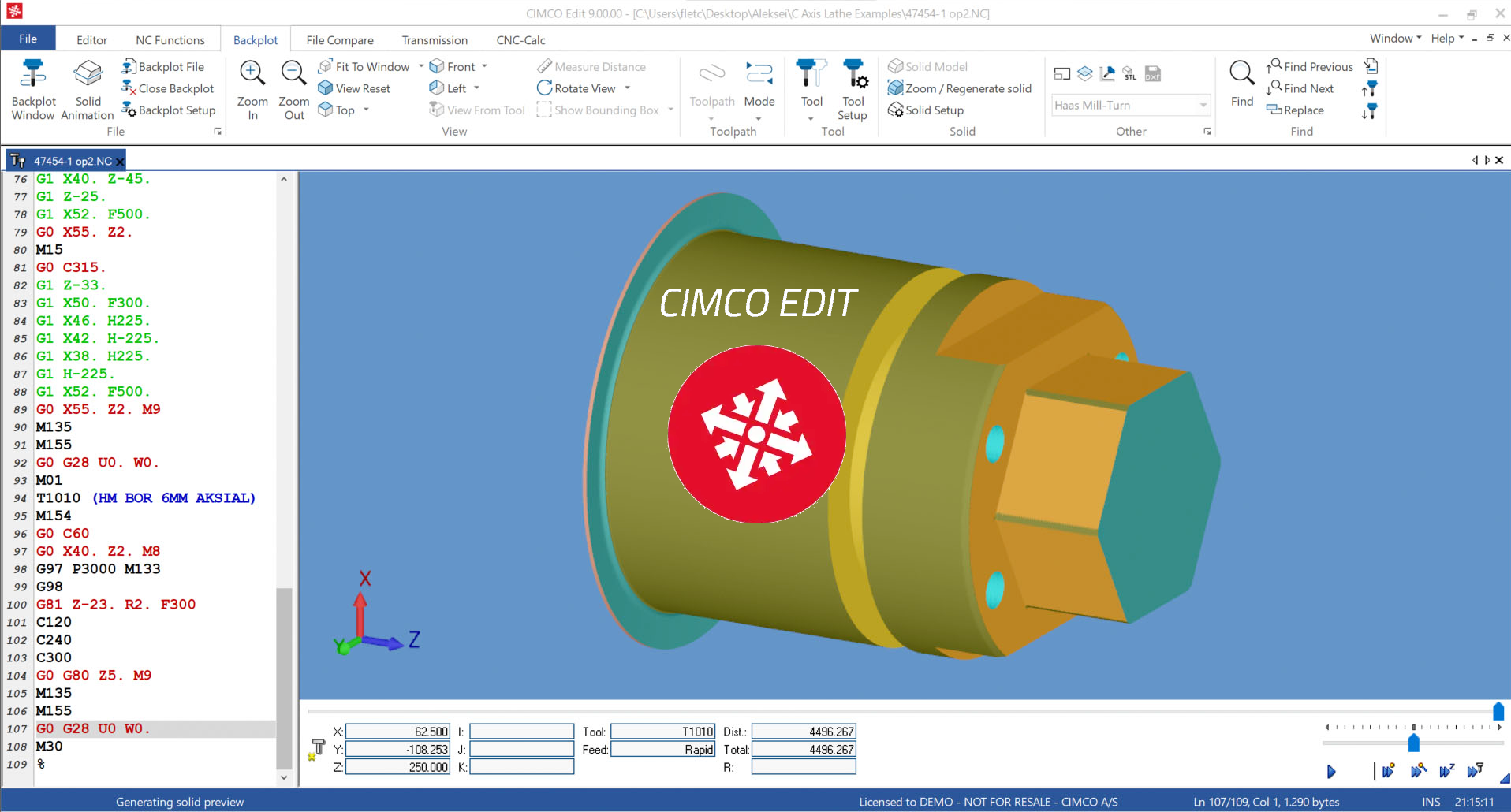The image size is (1511, 812).
Task: Fit the model to window
Action: pos(364,67)
